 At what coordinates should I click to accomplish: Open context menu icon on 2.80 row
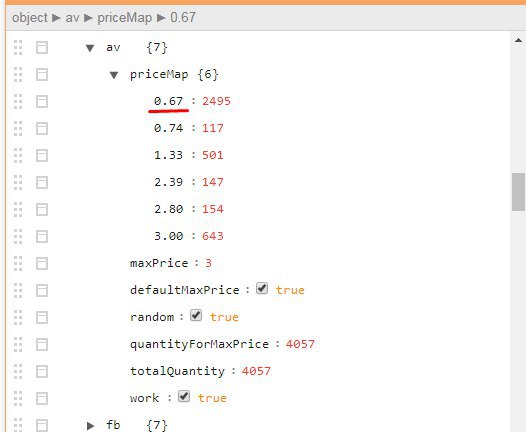tap(42, 210)
